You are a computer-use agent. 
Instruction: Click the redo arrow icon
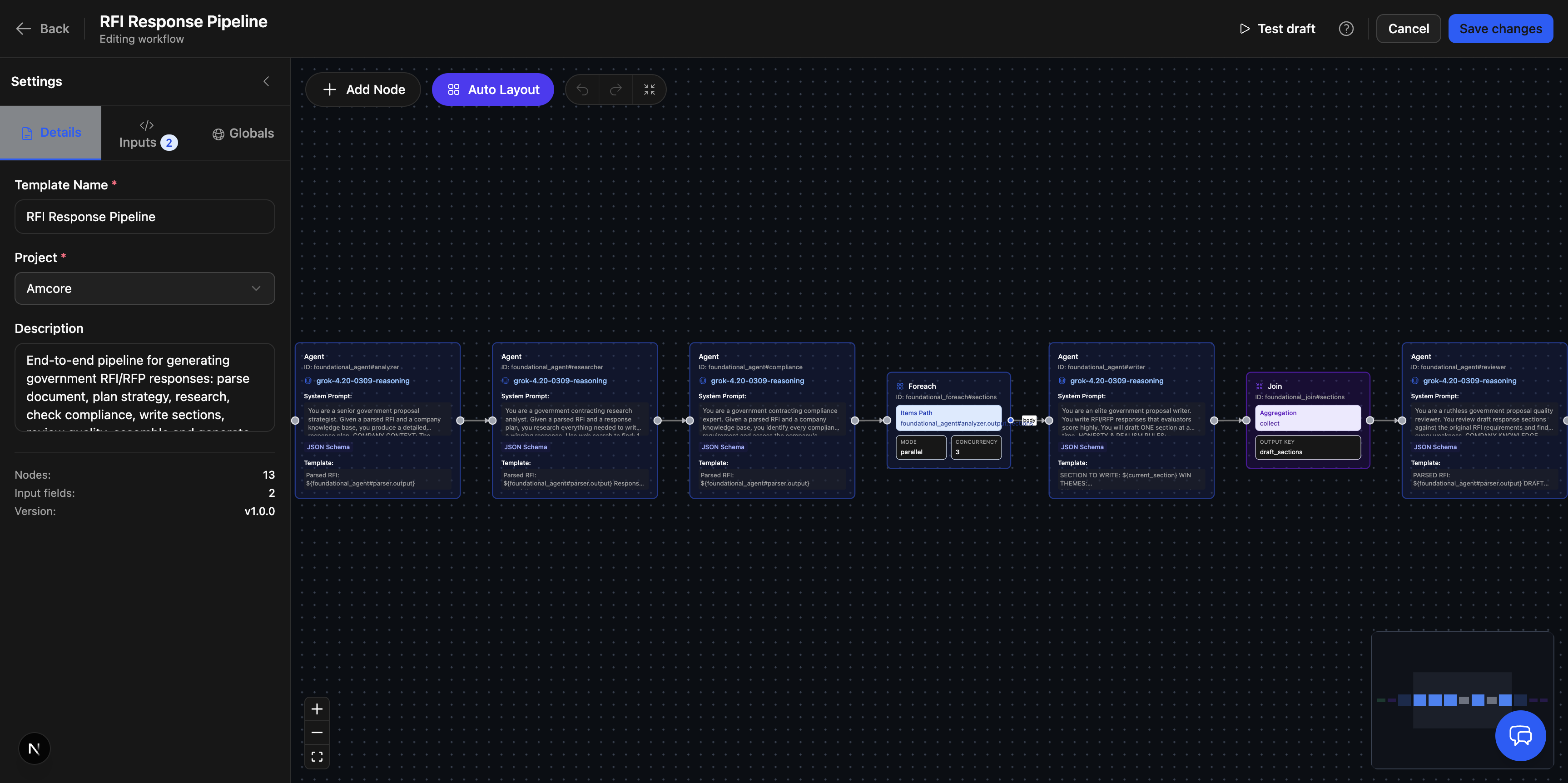(x=615, y=90)
